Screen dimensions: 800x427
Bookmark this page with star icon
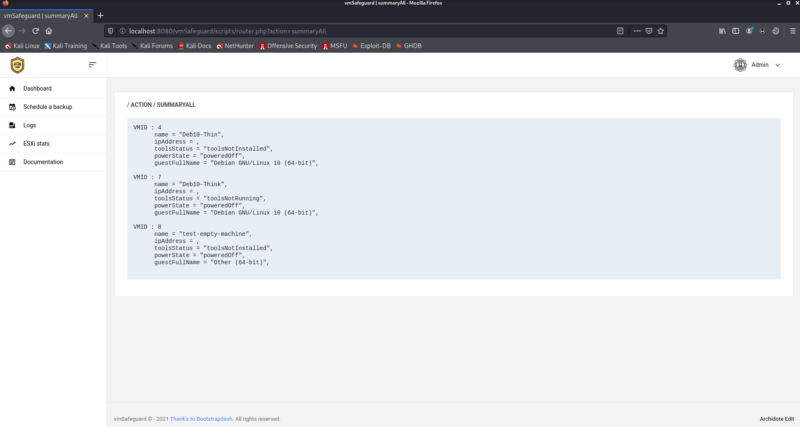(x=662, y=31)
